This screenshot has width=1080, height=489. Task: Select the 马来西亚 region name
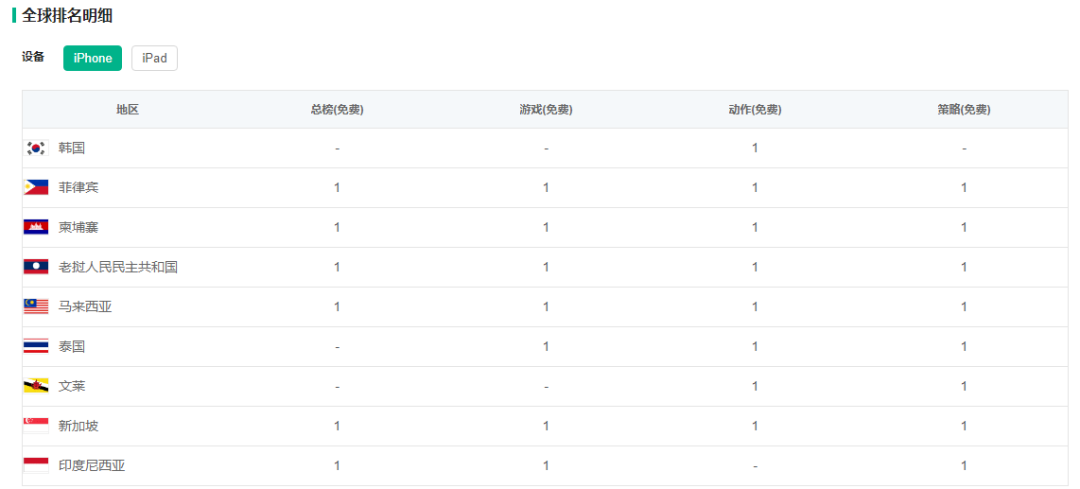(85, 307)
